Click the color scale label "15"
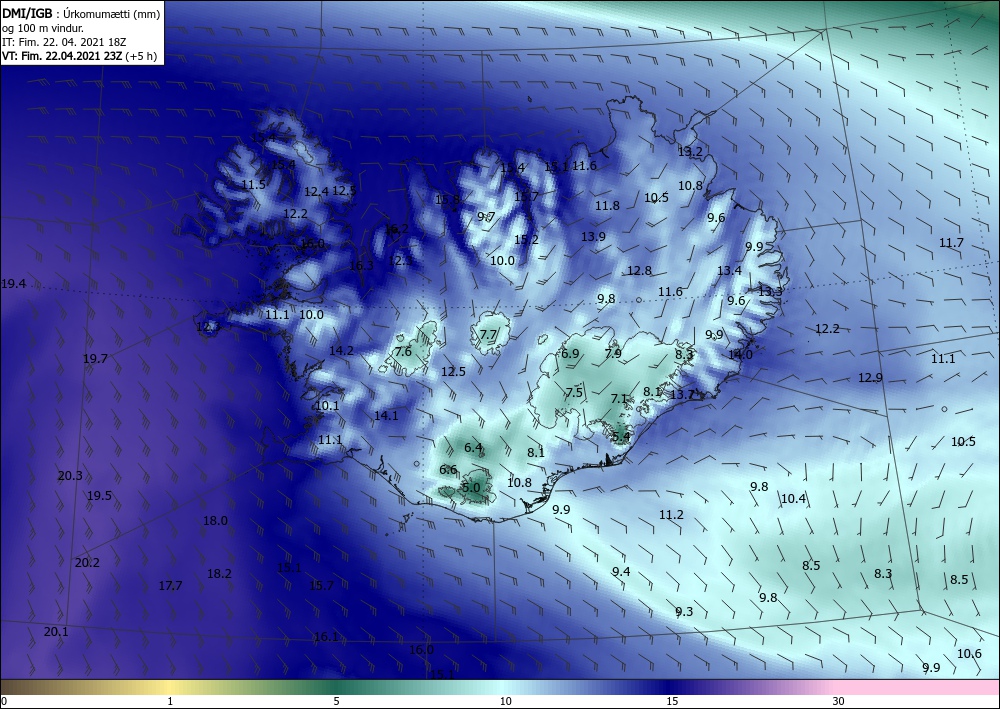The height and width of the screenshot is (709, 1000). (x=672, y=702)
